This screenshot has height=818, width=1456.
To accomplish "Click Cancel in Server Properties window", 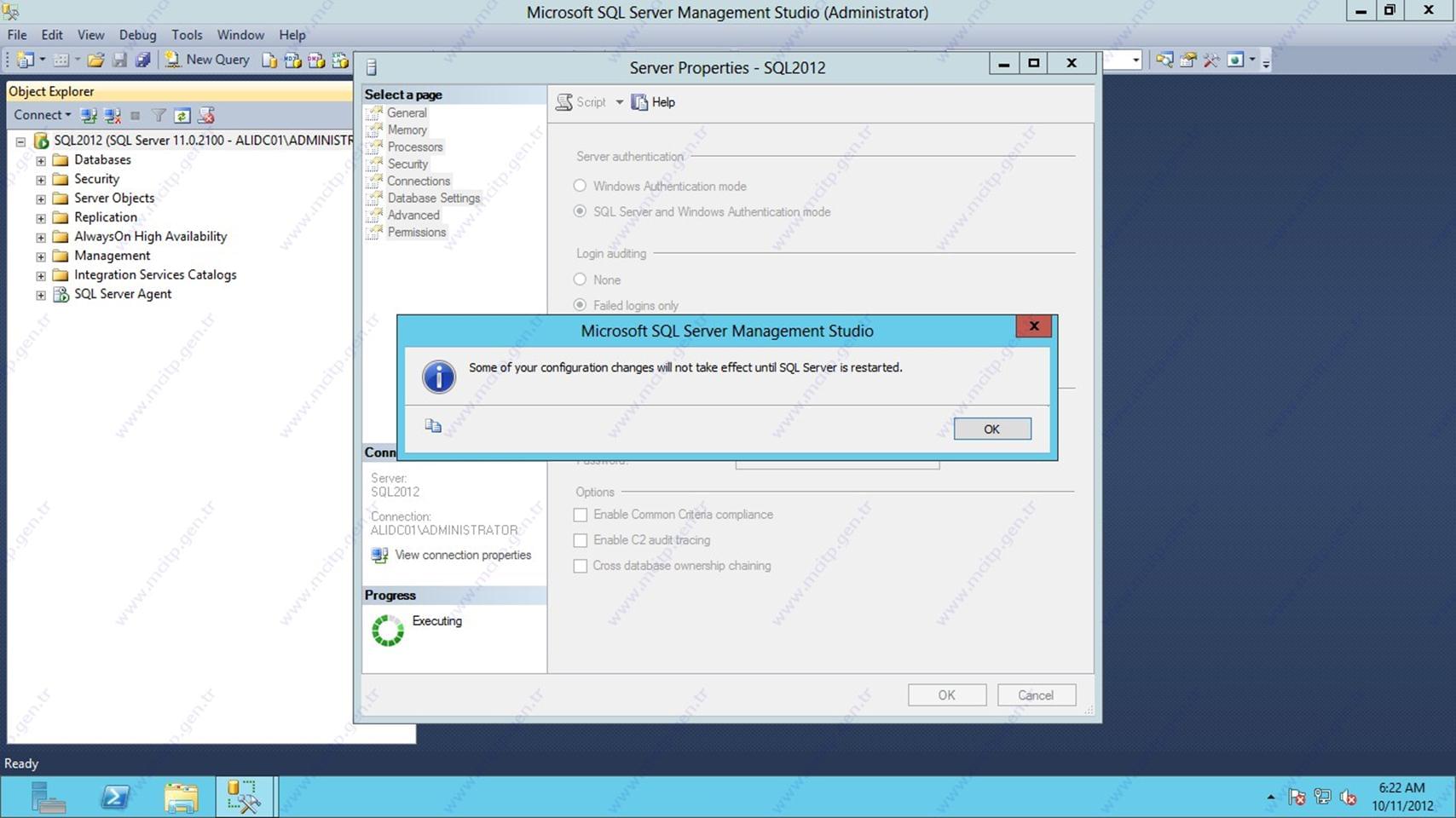I will pyautogui.click(x=1037, y=695).
